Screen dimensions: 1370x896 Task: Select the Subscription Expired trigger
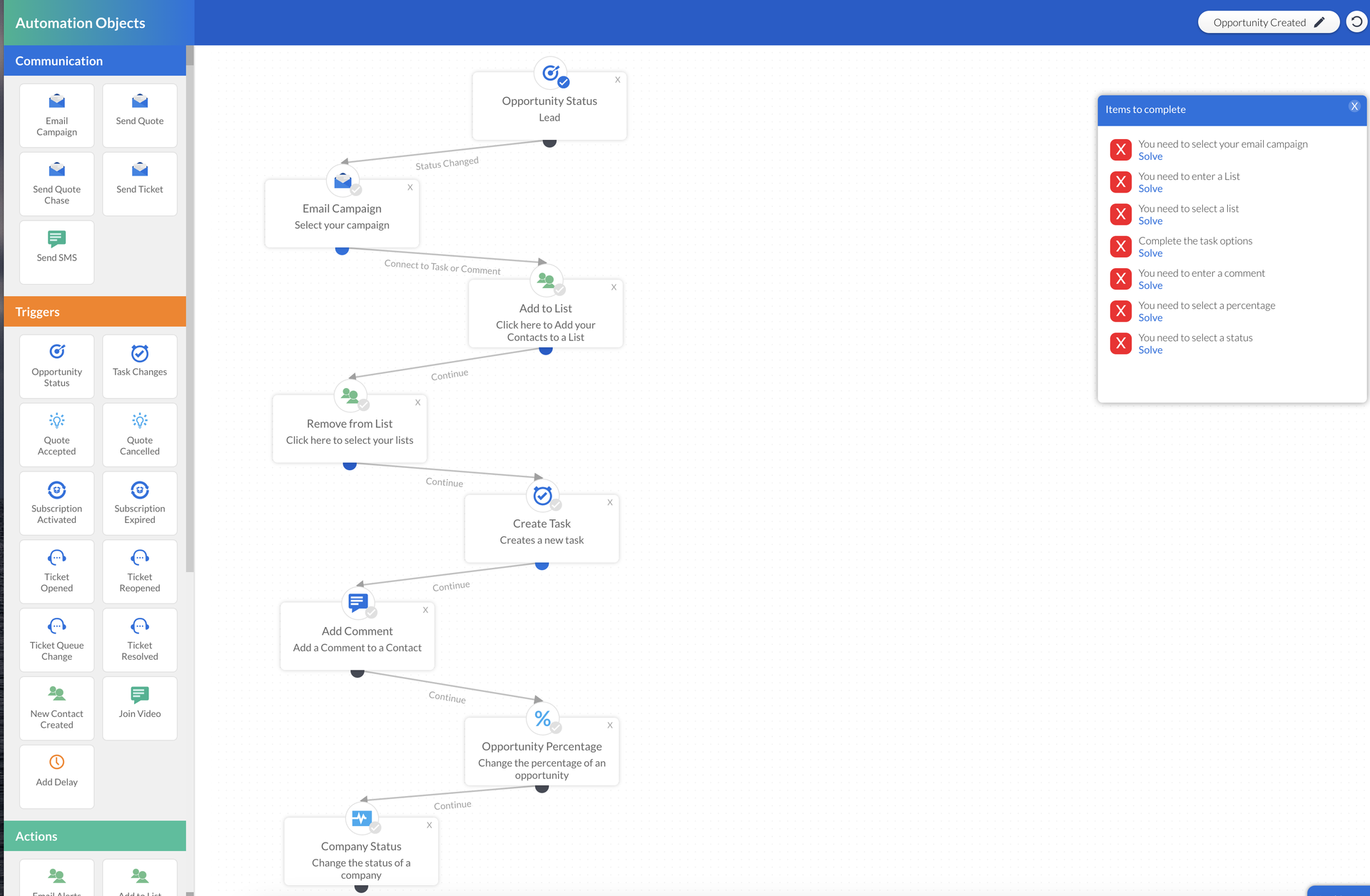[140, 503]
